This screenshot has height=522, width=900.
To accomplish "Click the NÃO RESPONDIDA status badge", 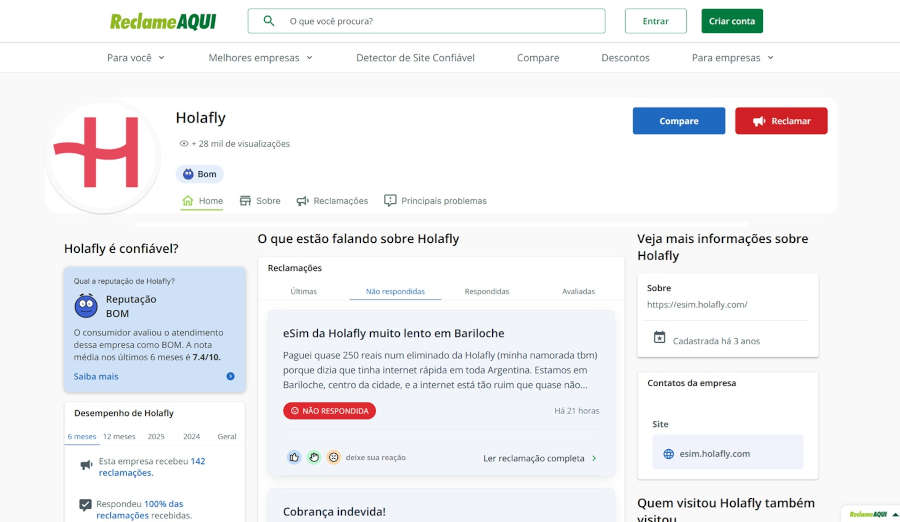I will coord(329,411).
